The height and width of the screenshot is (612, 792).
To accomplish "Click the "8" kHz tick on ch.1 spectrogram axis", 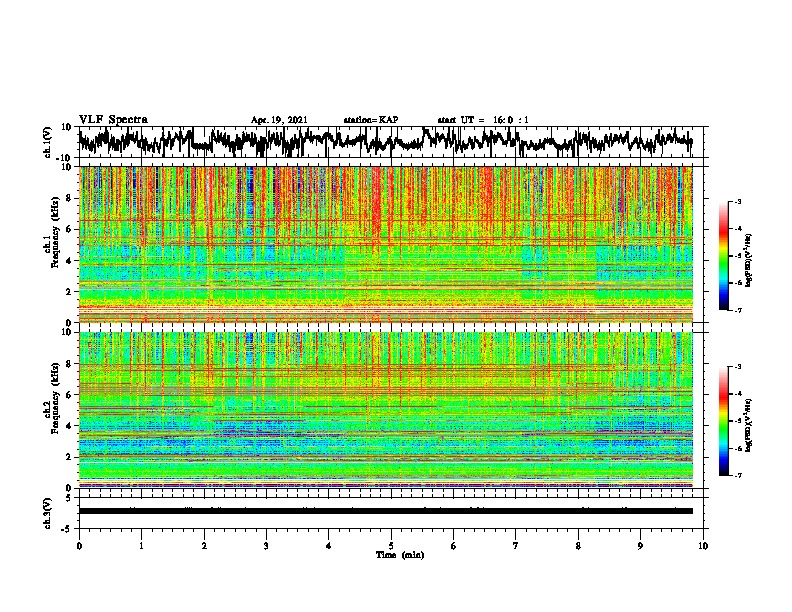I will tap(70, 198).
